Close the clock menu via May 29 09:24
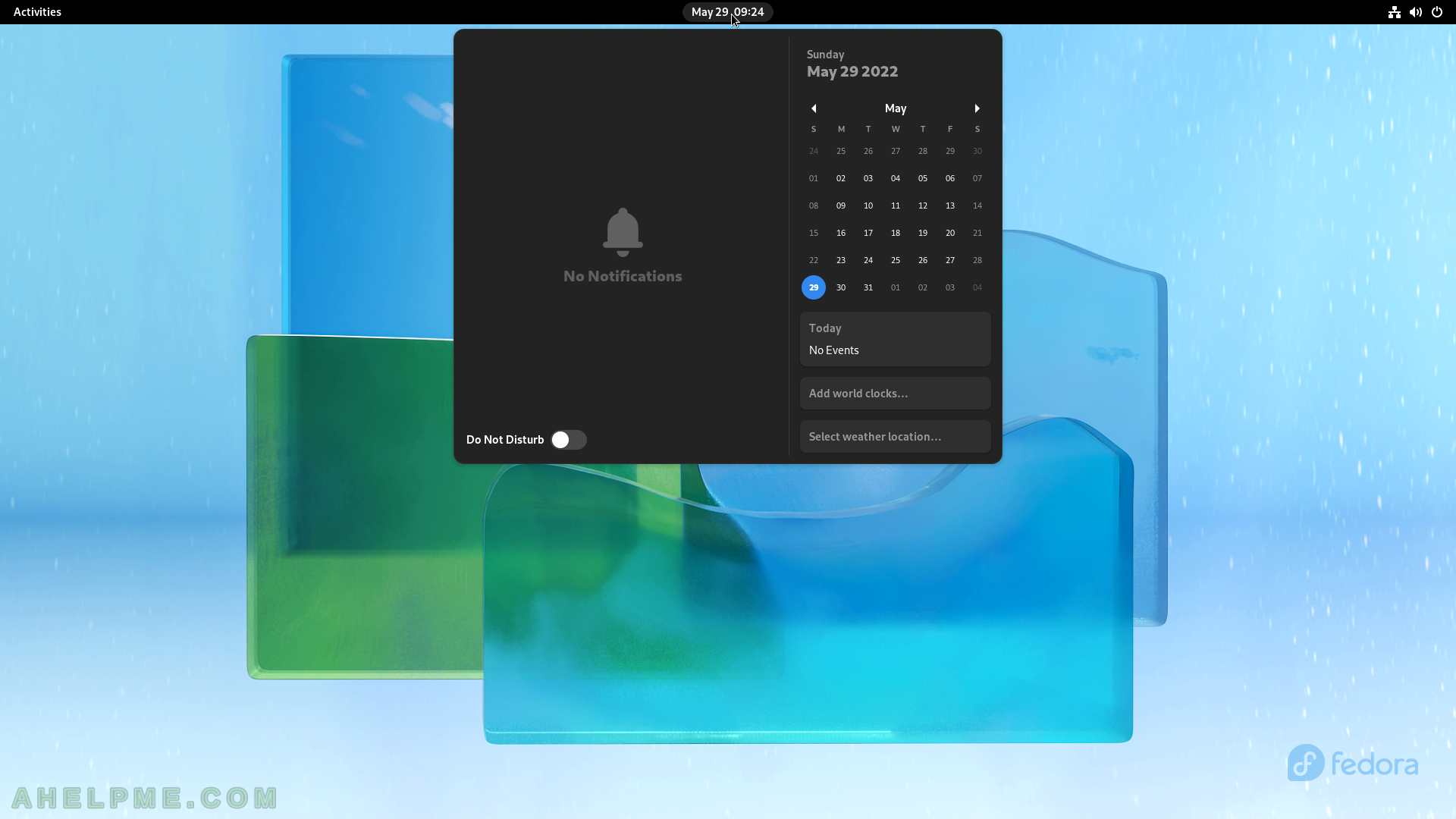The width and height of the screenshot is (1456, 819). click(727, 12)
